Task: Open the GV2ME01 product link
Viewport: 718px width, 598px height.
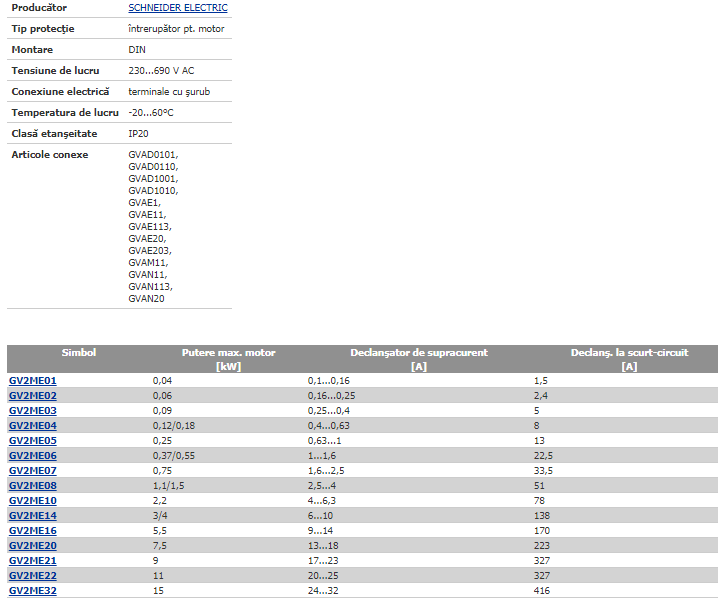Action: tap(33, 381)
